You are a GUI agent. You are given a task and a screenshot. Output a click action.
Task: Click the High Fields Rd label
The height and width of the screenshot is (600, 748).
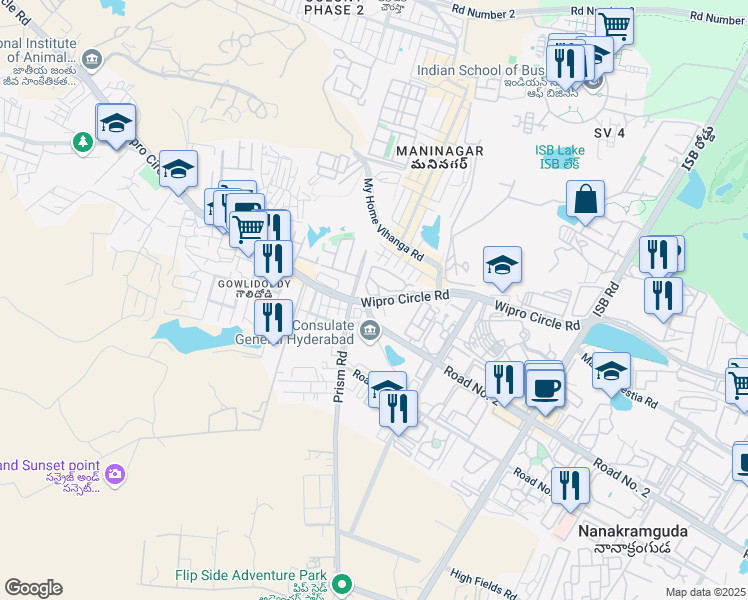click(483, 583)
